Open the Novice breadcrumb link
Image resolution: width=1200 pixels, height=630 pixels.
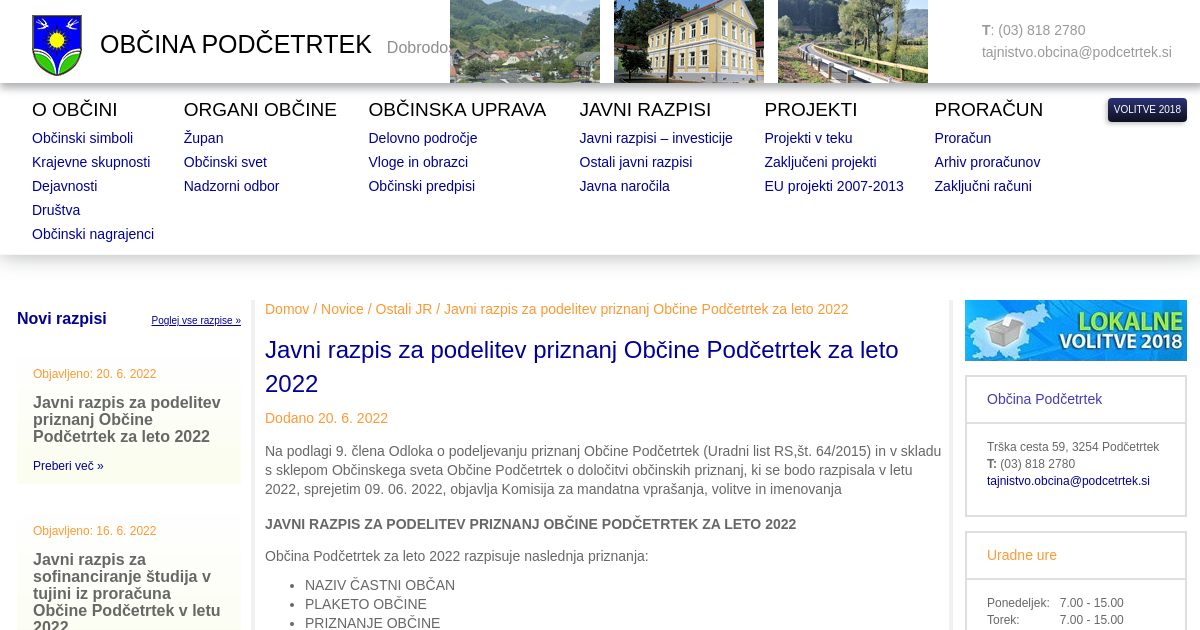click(x=342, y=309)
